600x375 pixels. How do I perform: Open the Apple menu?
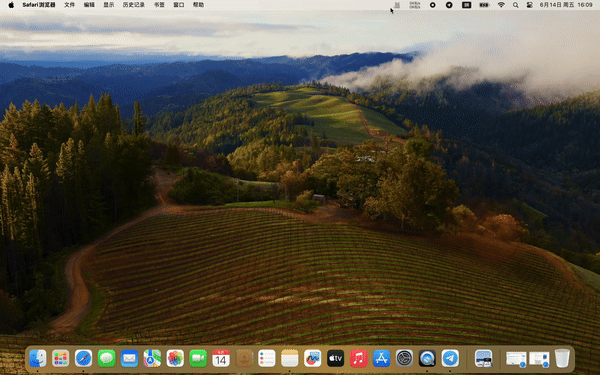click(11, 5)
